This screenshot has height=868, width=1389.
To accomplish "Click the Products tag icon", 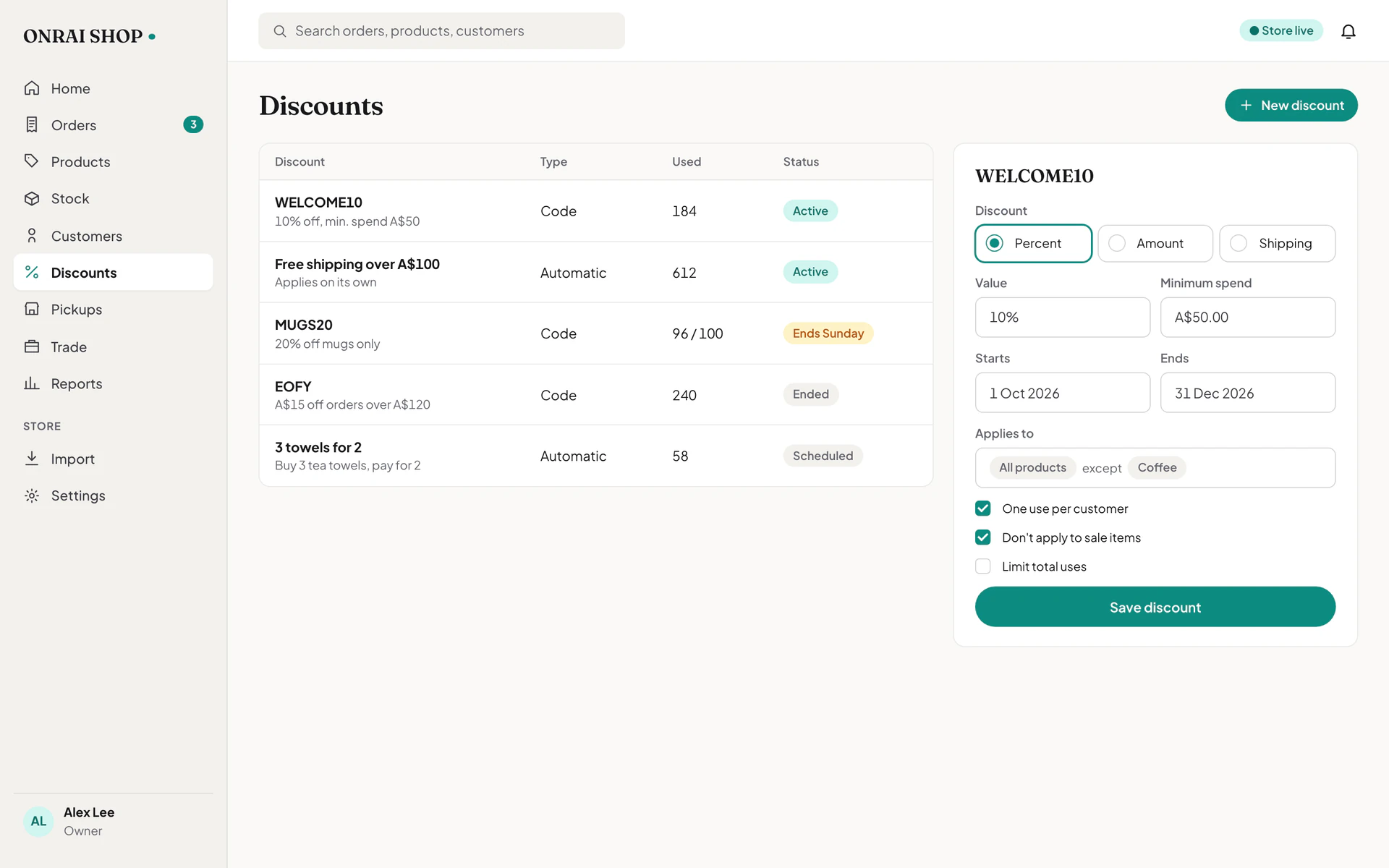I will click(32, 161).
